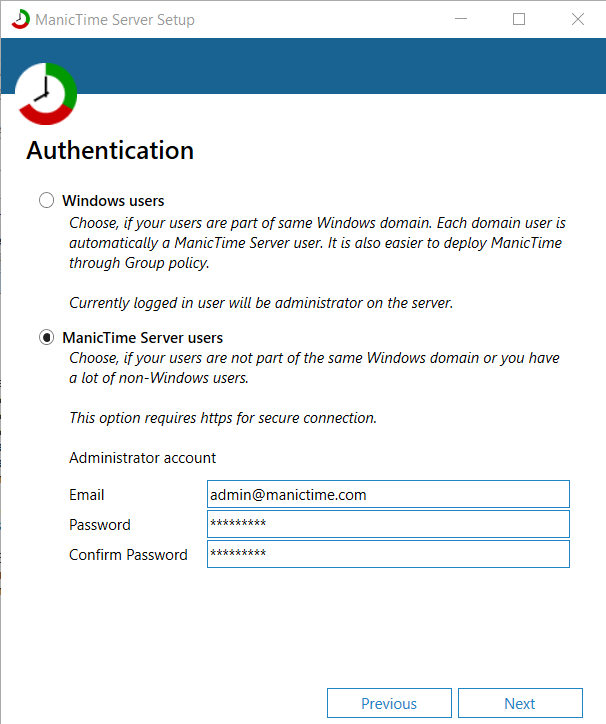Click the 'ManicTime Server users' label text
The image size is (606, 724).
143,338
